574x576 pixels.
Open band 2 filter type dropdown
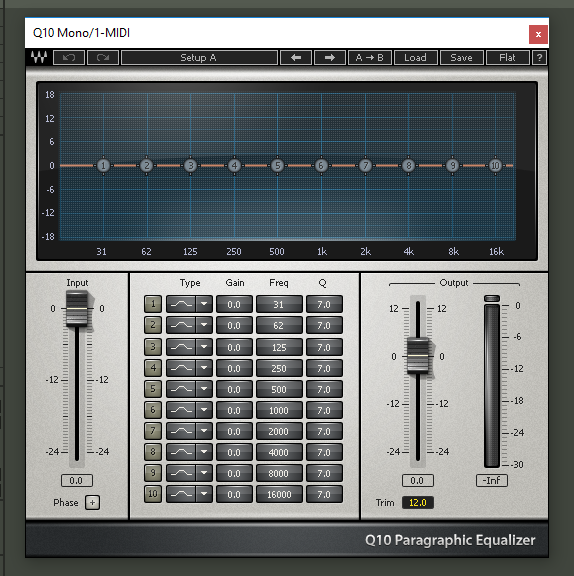pos(204,325)
